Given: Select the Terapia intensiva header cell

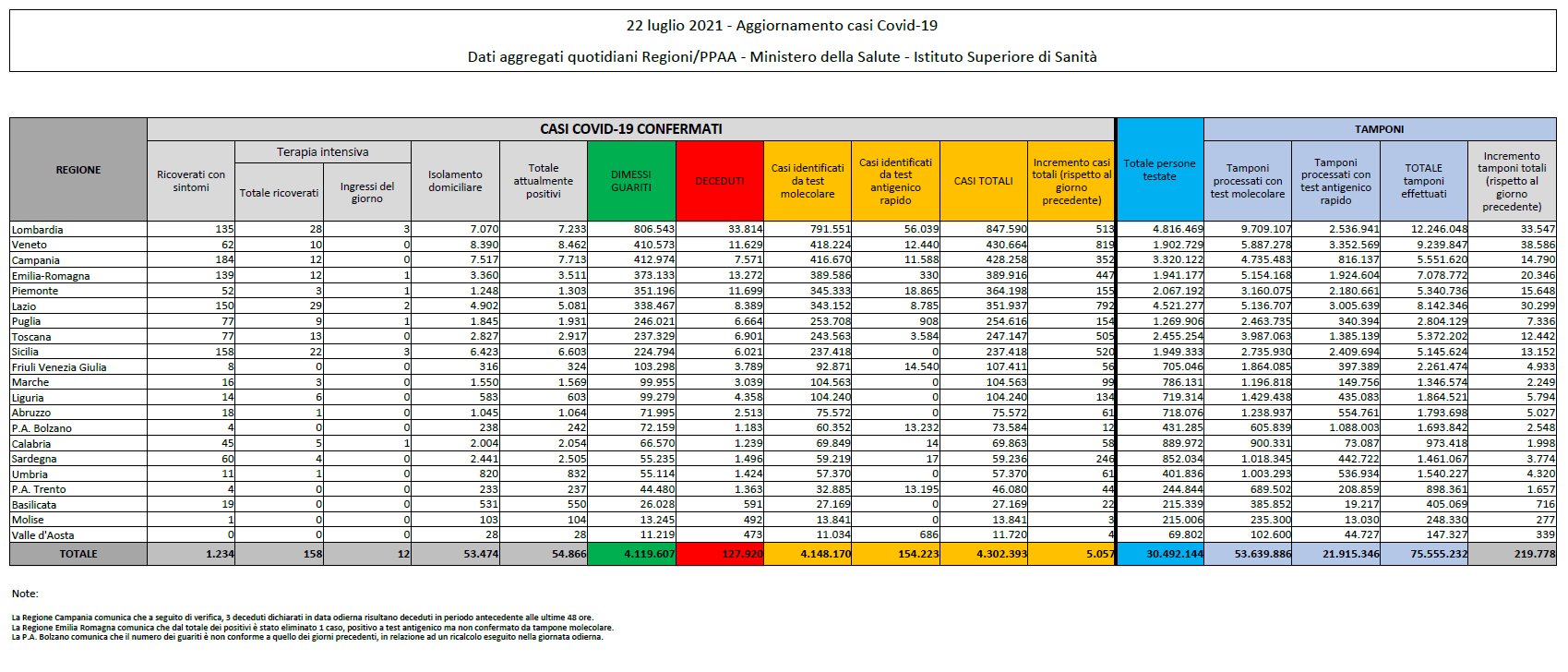Looking at the screenshot, I should pos(322,152).
